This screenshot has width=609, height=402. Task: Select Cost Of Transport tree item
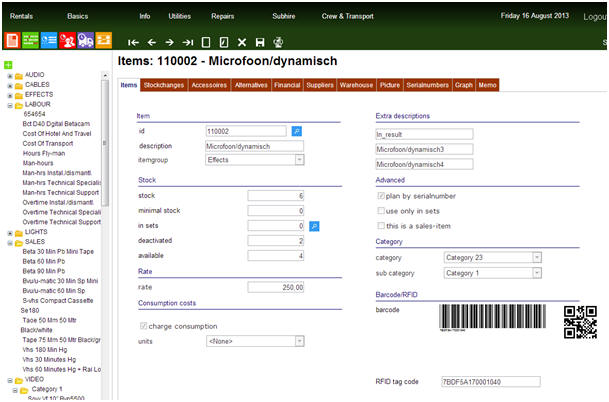point(48,143)
